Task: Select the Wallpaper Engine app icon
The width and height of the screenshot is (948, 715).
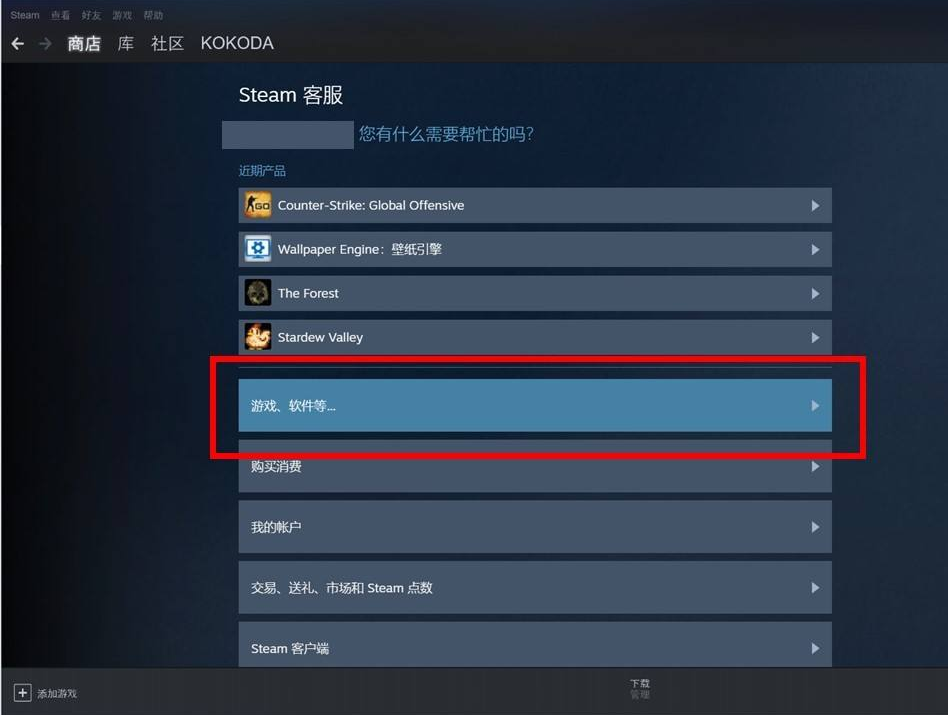Action: click(x=258, y=249)
